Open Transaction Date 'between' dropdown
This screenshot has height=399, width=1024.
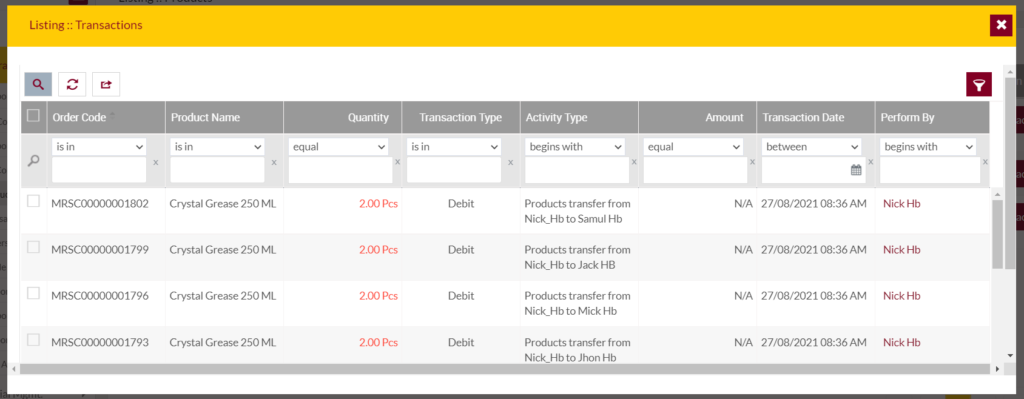(x=811, y=147)
